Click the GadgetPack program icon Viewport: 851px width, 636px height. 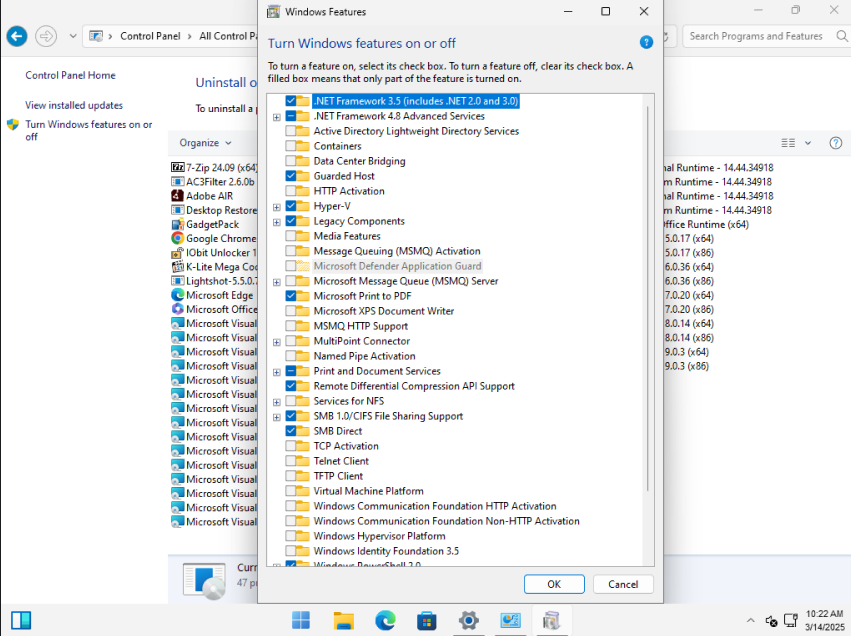pyautogui.click(x=177, y=224)
